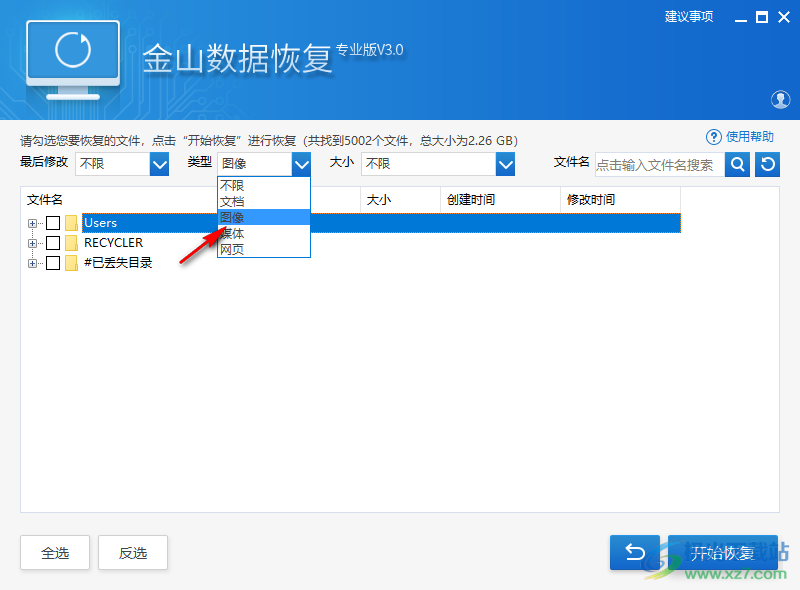
Task: Click the 类型 combo box showing 图像
Action: click(264, 164)
